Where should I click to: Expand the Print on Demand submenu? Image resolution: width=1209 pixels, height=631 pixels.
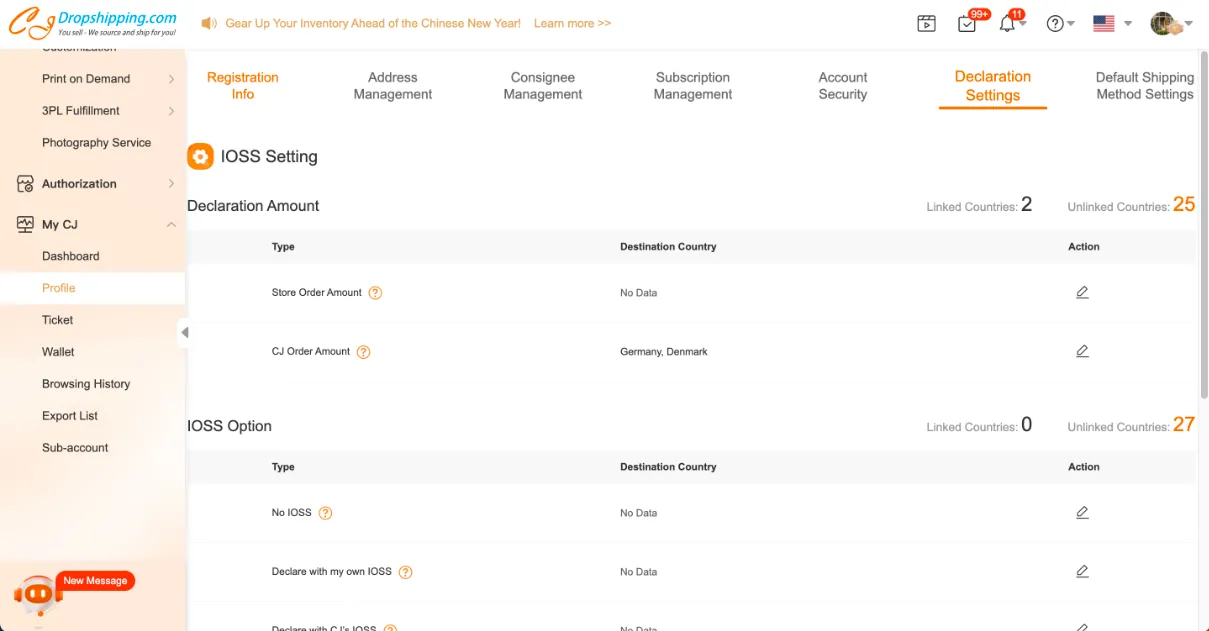pyautogui.click(x=171, y=79)
